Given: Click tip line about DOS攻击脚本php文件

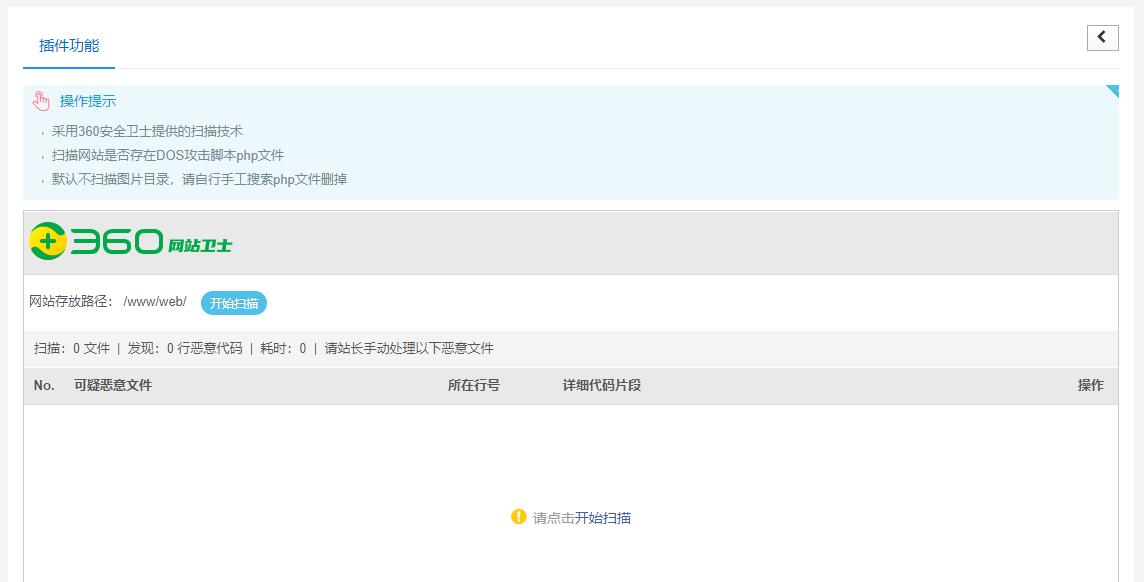Looking at the screenshot, I should pyautogui.click(x=168, y=155).
